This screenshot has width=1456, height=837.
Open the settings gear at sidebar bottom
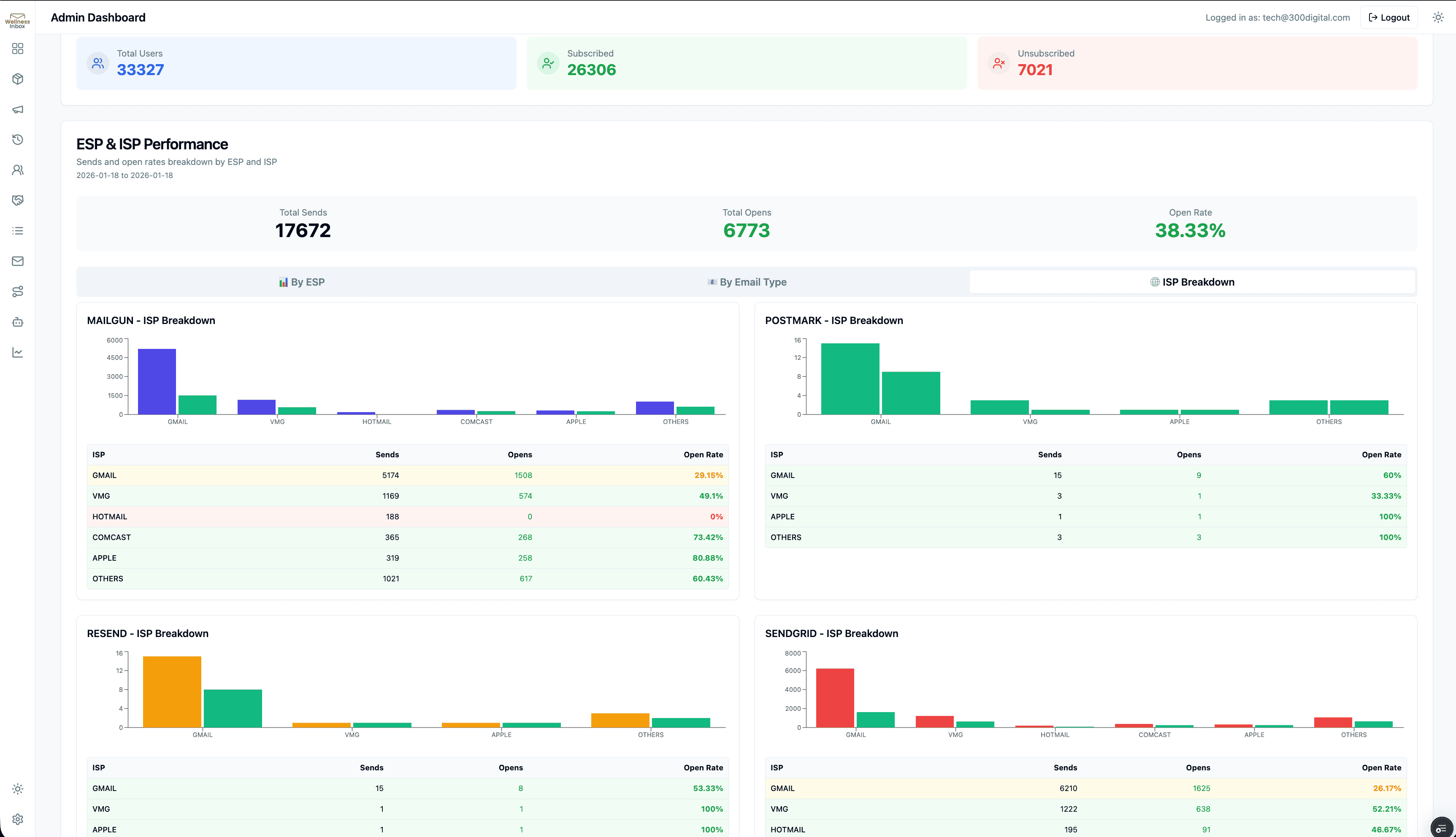pyautogui.click(x=18, y=820)
